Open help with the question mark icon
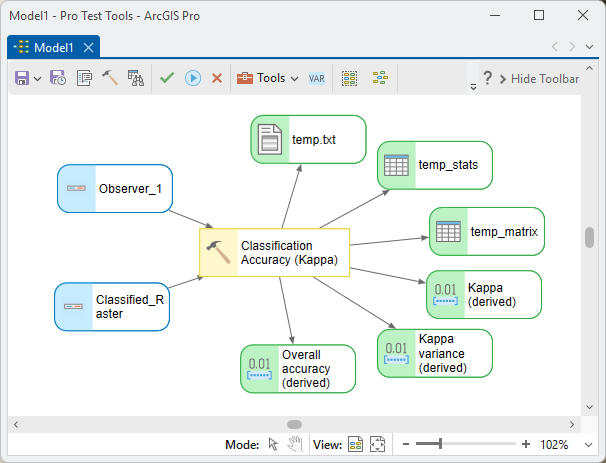 (488, 78)
